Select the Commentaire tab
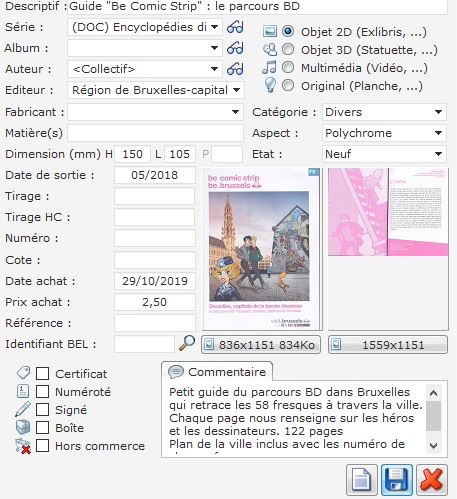457x499 pixels. pyautogui.click(x=217, y=372)
